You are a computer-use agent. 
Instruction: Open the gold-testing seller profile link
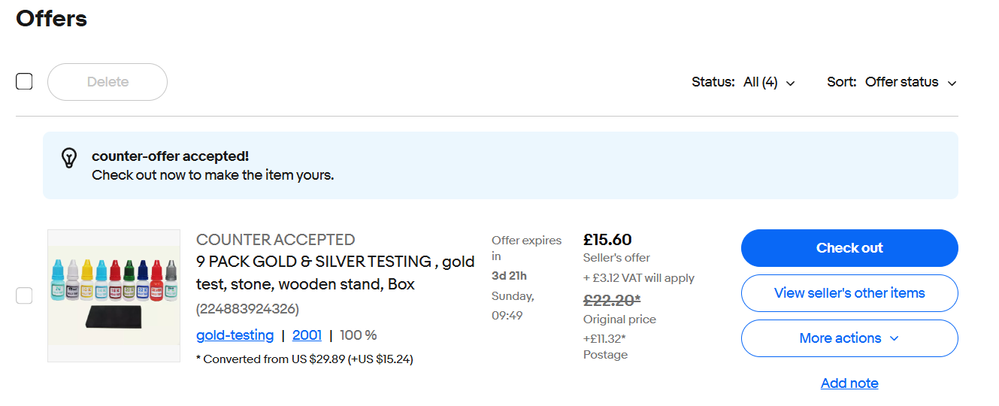[x=233, y=335]
